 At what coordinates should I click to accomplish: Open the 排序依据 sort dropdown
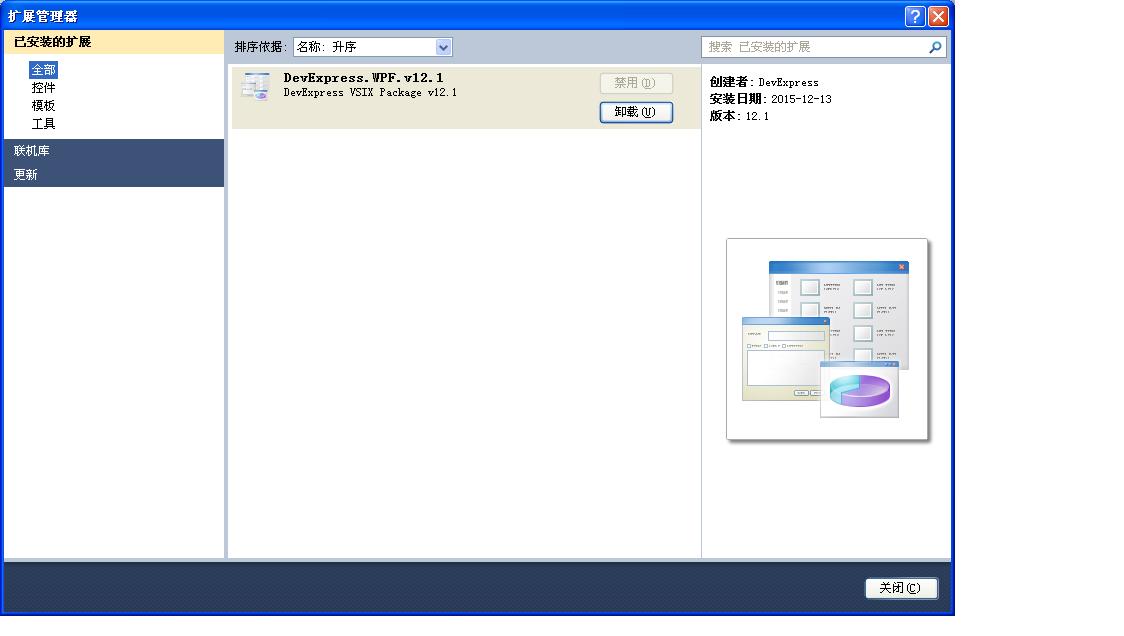[x=373, y=47]
